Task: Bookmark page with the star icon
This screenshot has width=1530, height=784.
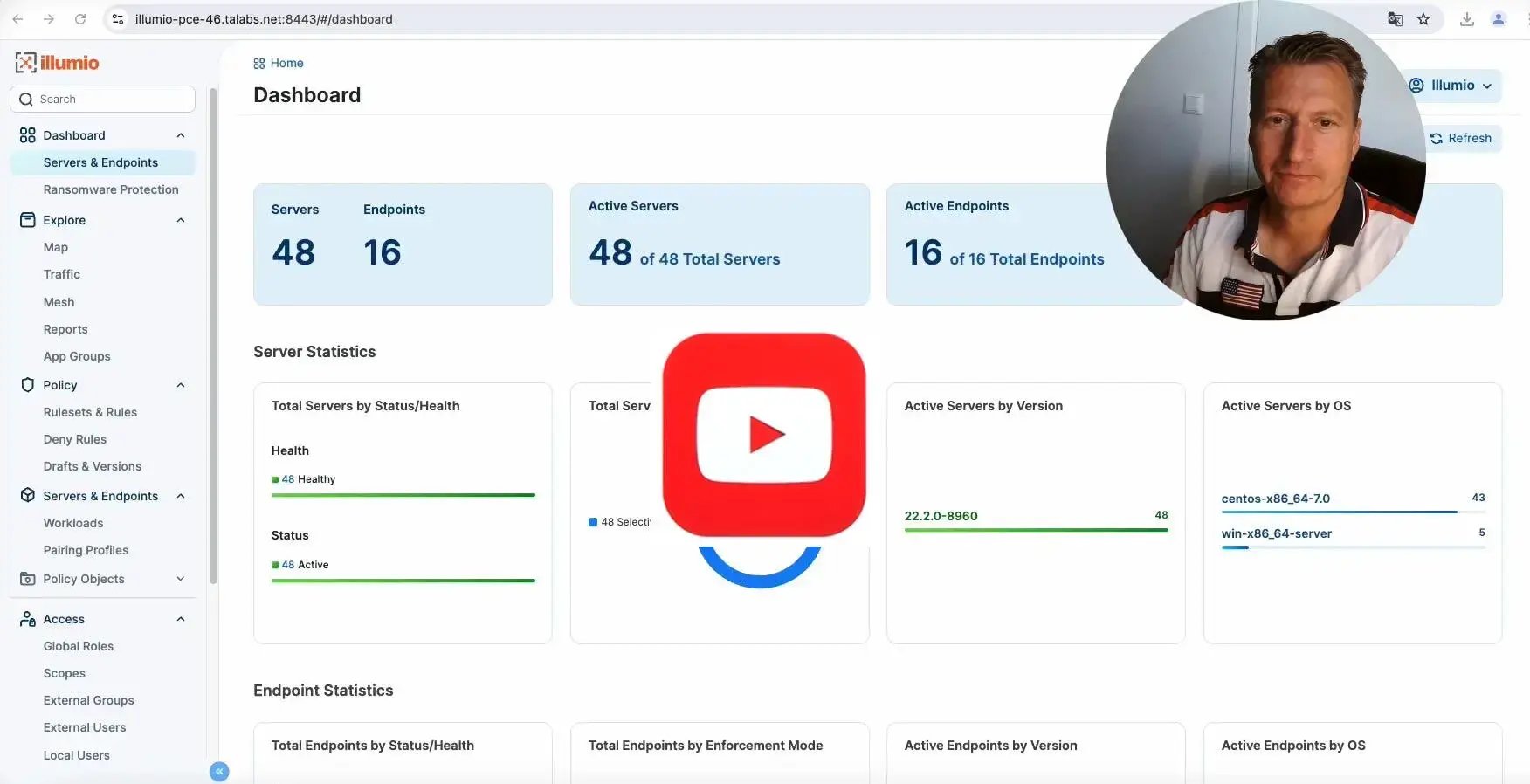Action: (1423, 19)
